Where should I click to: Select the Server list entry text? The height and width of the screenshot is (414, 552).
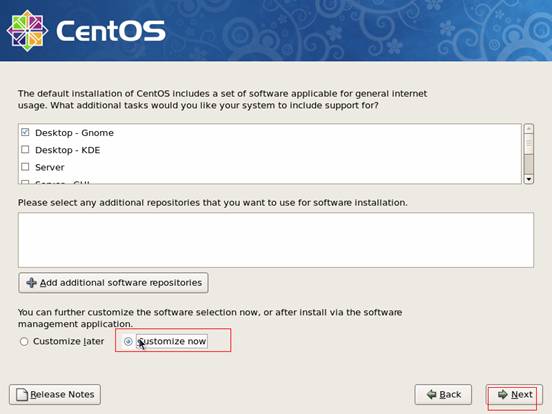coord(50,167)
